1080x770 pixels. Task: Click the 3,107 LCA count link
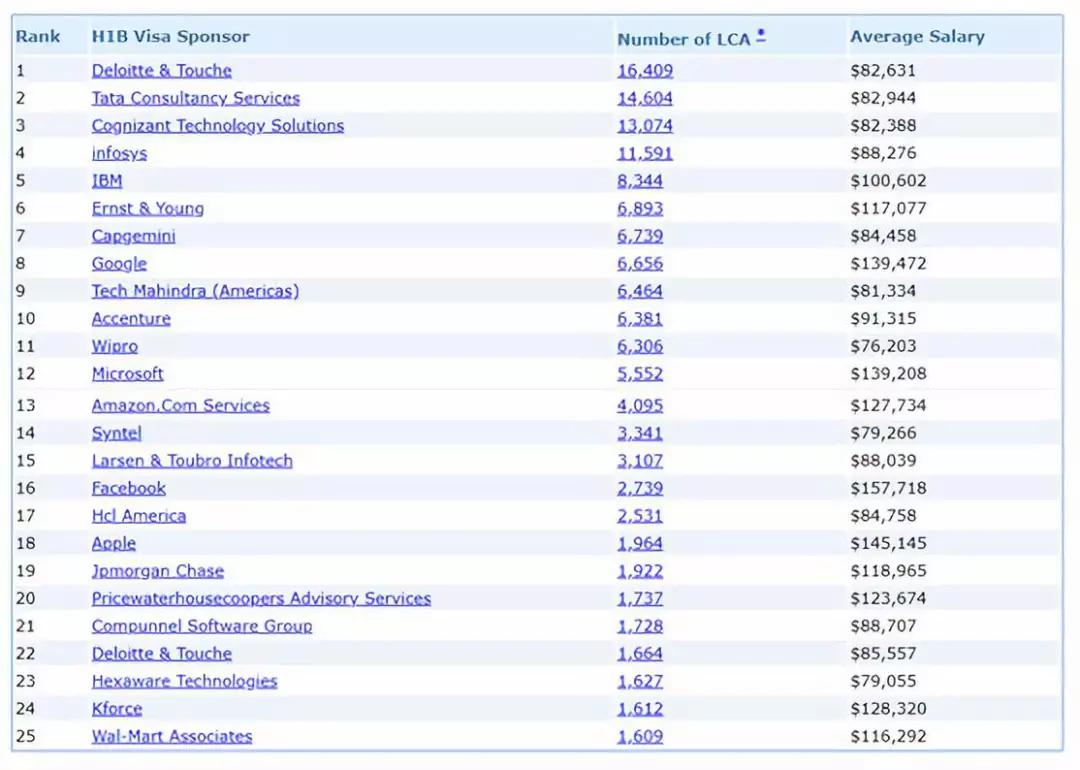pos(640,461)
